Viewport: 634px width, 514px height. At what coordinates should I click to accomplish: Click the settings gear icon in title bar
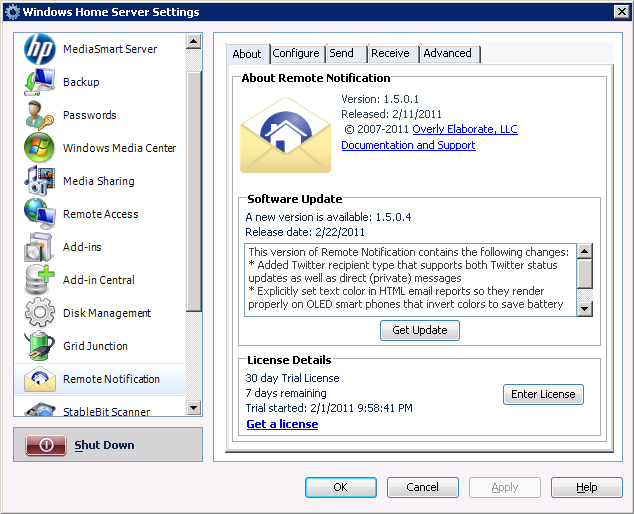tap(12, 12)
